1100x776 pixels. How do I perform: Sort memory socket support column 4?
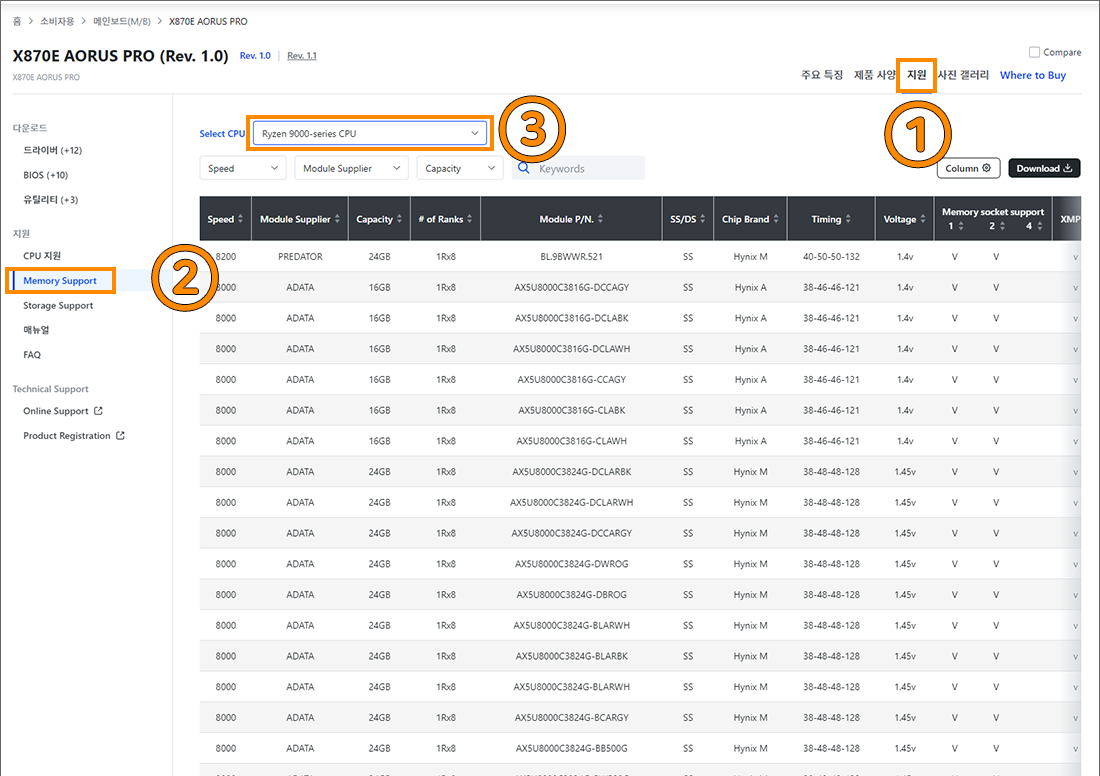tap(1040, 226)
